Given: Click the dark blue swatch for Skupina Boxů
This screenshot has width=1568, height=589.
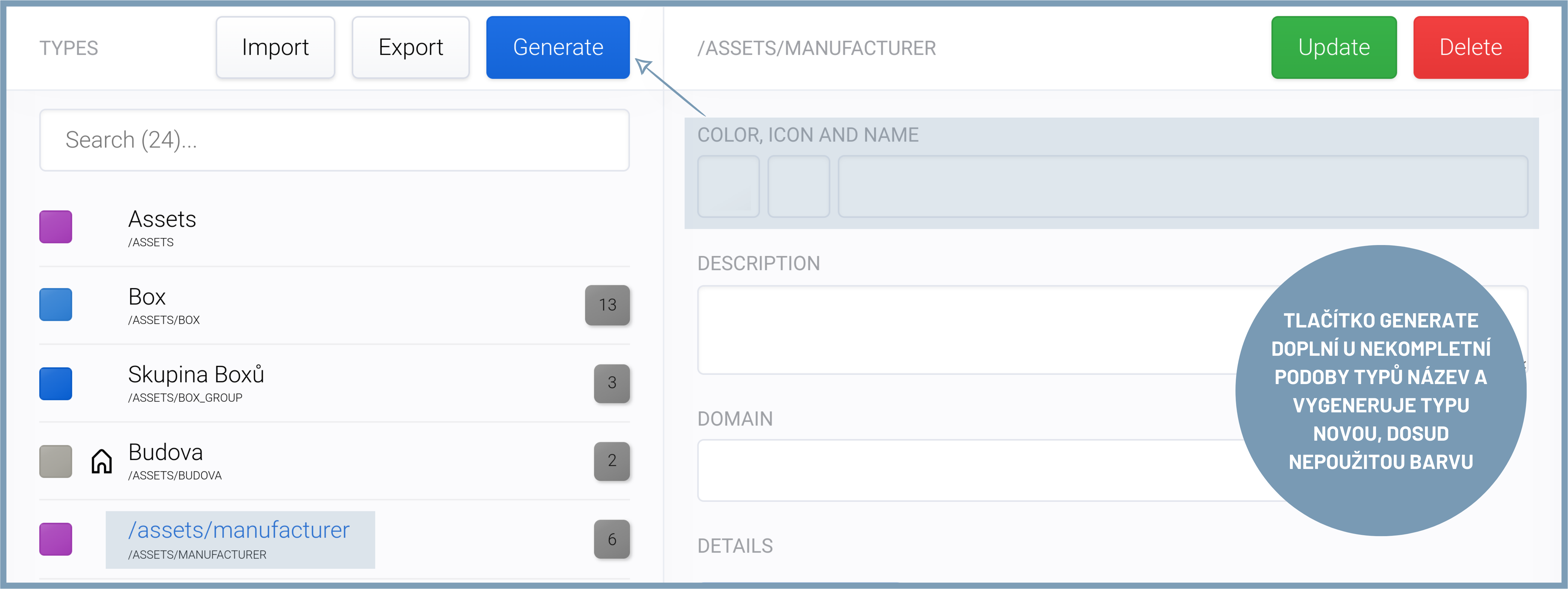Looking at the screenshot, I should pyautogui.click(x=56, y=383).
